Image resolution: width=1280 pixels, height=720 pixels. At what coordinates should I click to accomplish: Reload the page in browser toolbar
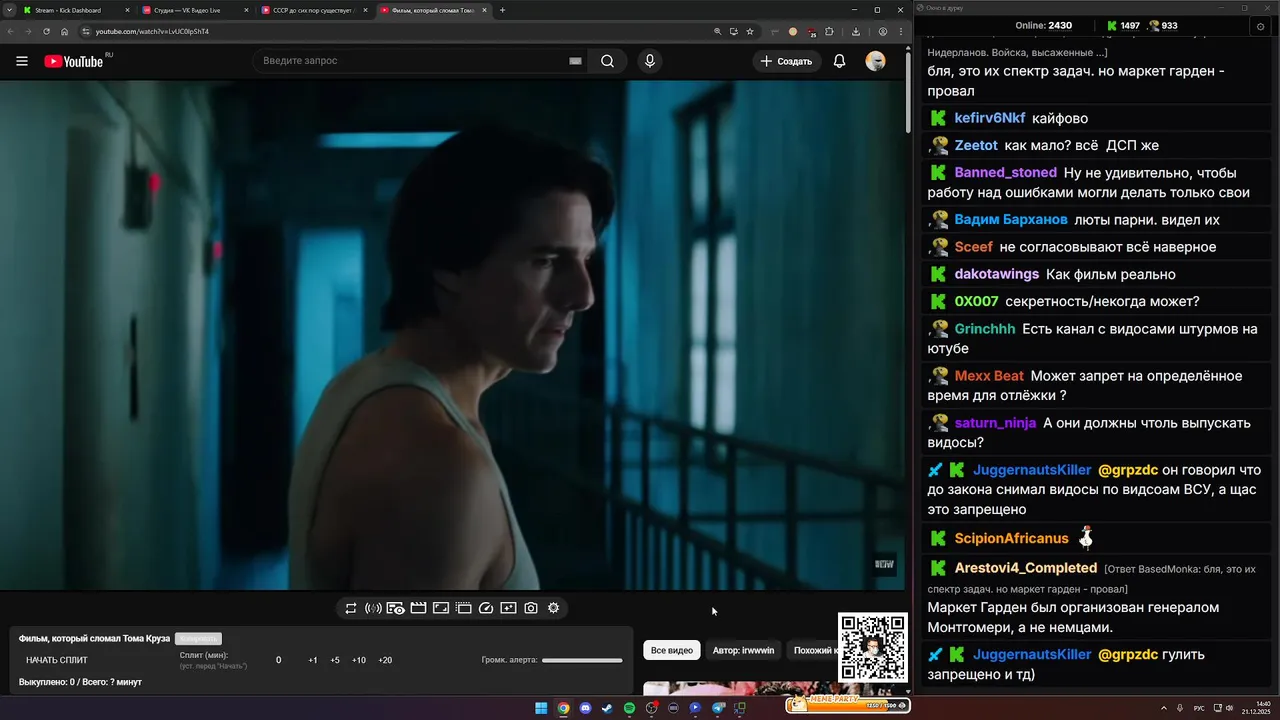coord(46,31)
